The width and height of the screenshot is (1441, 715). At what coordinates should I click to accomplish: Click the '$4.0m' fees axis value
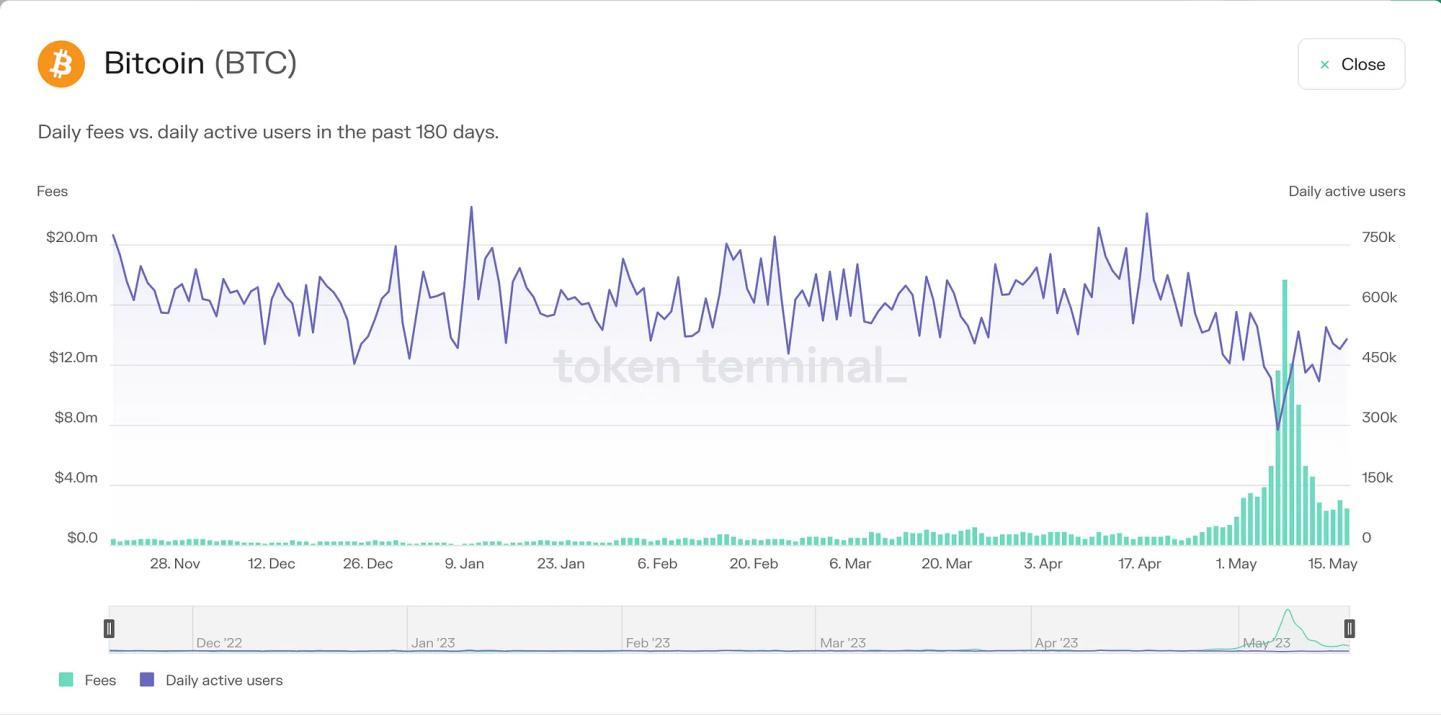[x=76, y=477]
